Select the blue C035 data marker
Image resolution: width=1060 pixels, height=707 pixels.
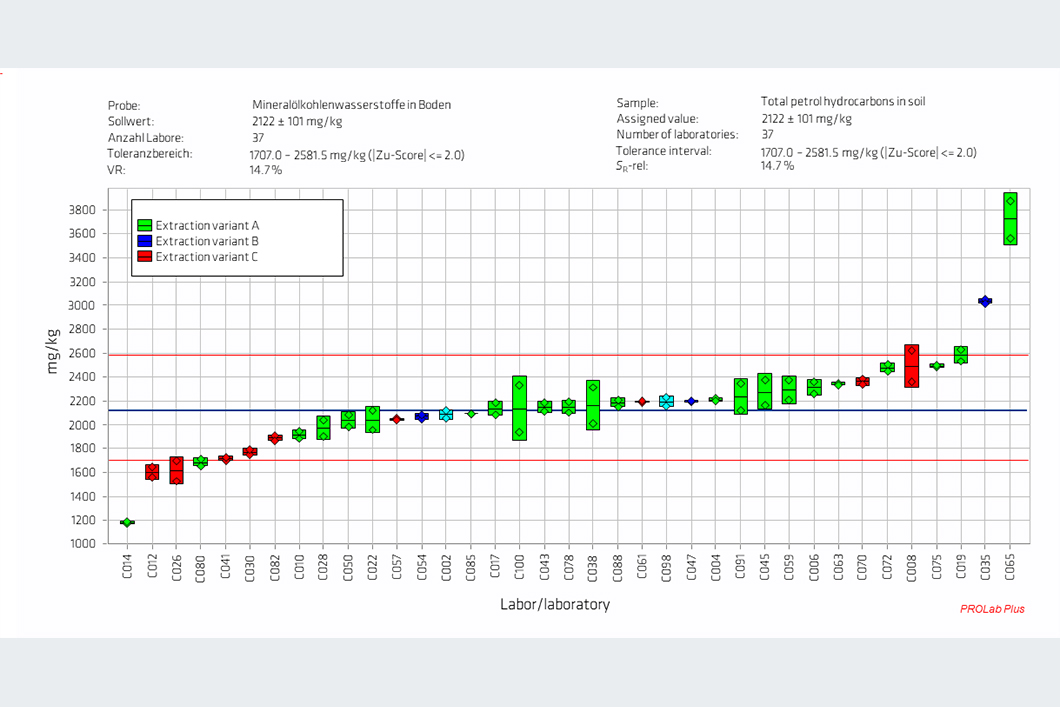[x=985, y=301]
